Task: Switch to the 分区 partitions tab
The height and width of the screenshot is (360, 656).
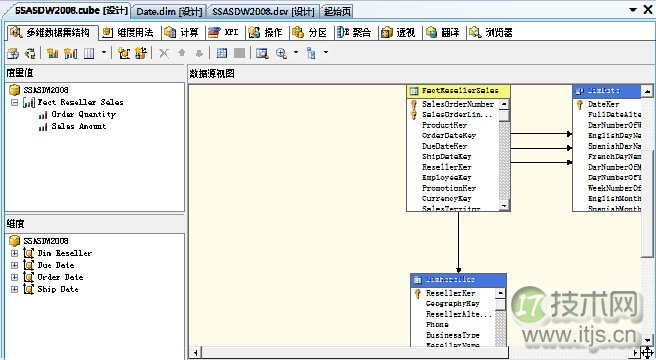Action: (310, 33)
